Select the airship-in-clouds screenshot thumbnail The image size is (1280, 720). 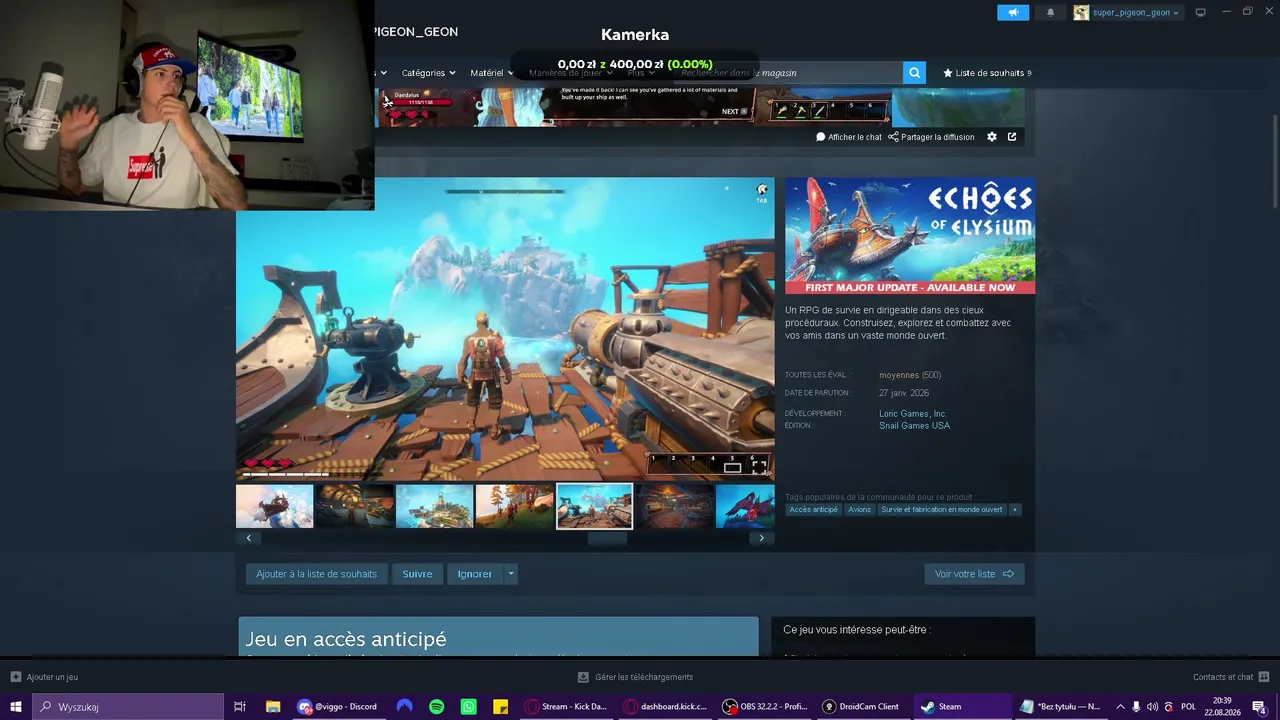274,506
